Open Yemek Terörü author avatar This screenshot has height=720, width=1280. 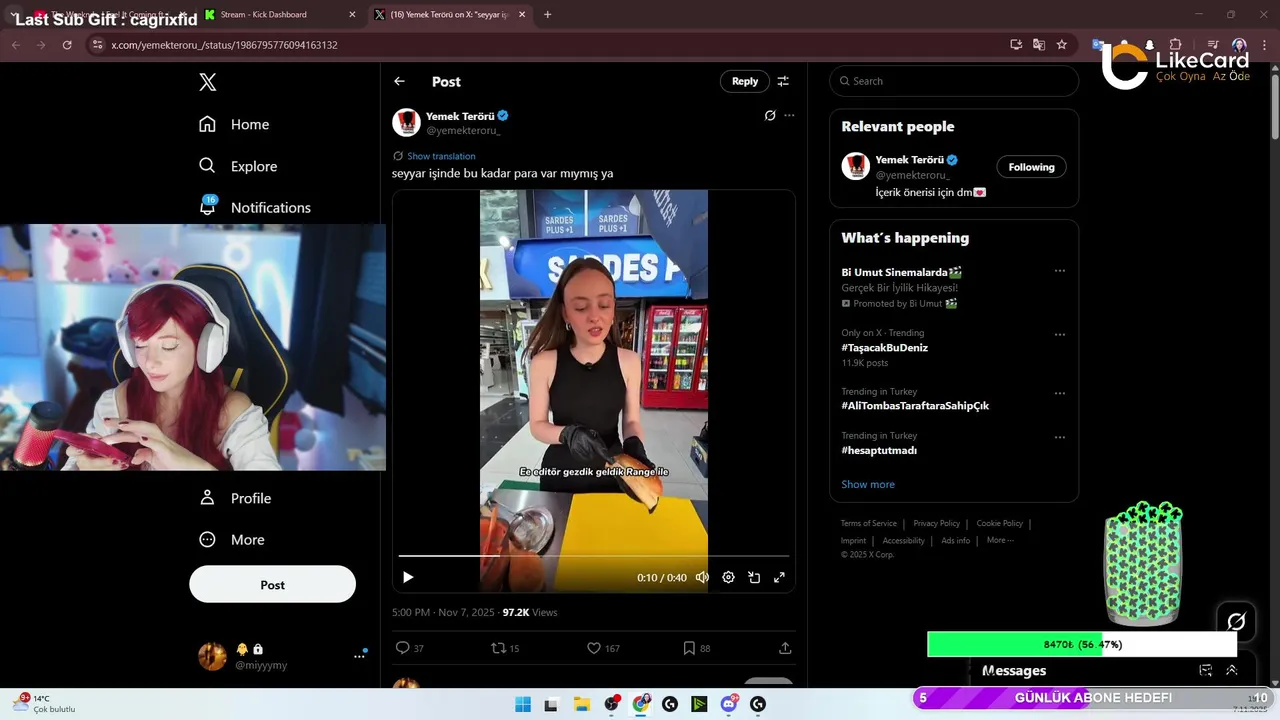[x=406, y=122]
